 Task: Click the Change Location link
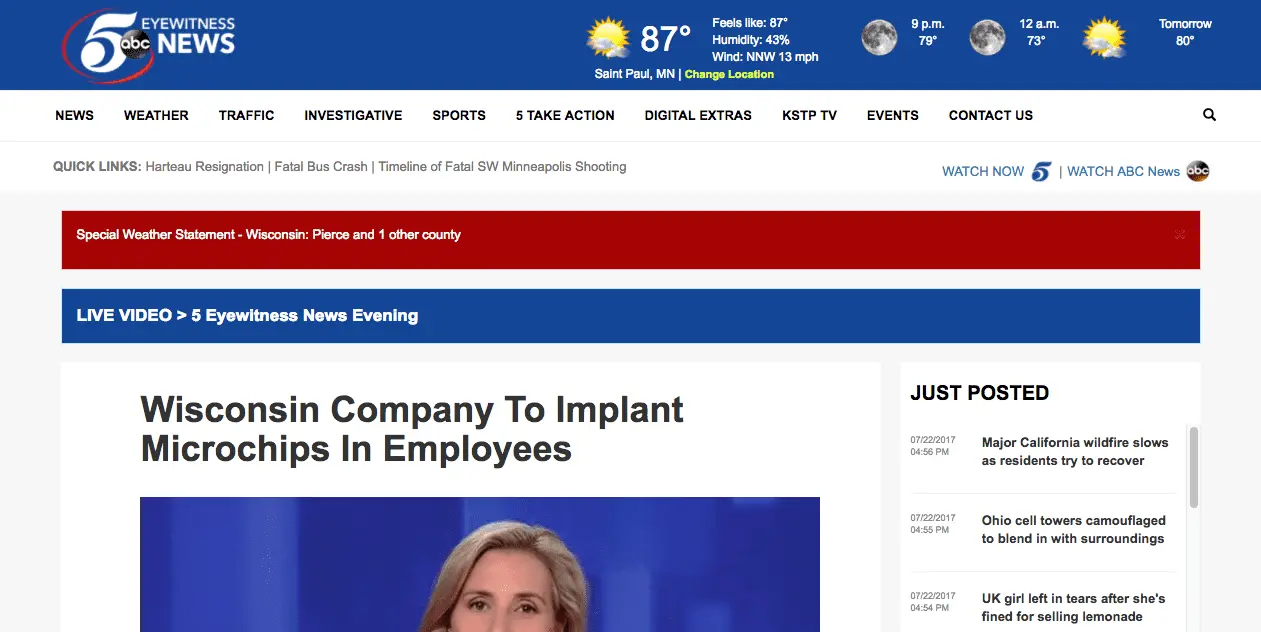pyautogui.click(x=729, y=74)
